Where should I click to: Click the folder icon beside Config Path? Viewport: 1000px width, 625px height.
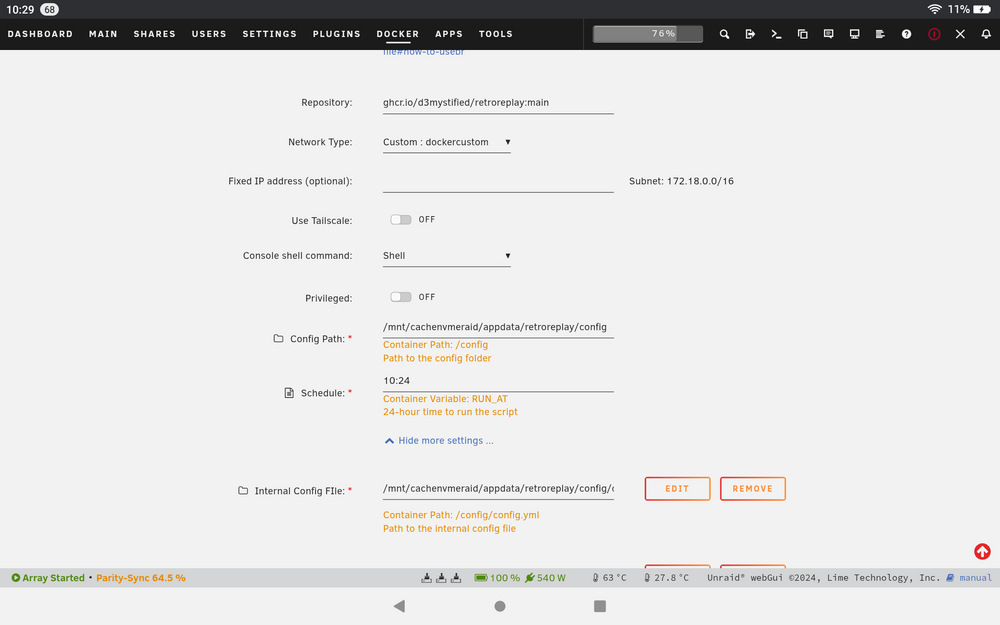(278, 338)
